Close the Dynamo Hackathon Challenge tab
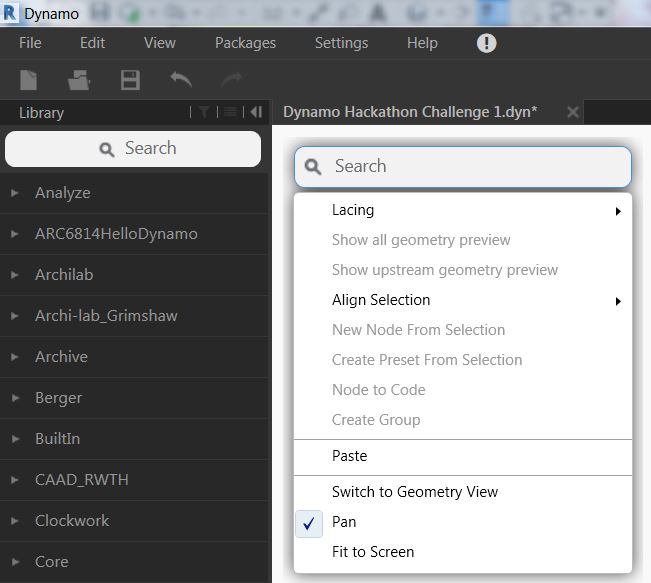 pyautogui.click(x=573, y=112)
